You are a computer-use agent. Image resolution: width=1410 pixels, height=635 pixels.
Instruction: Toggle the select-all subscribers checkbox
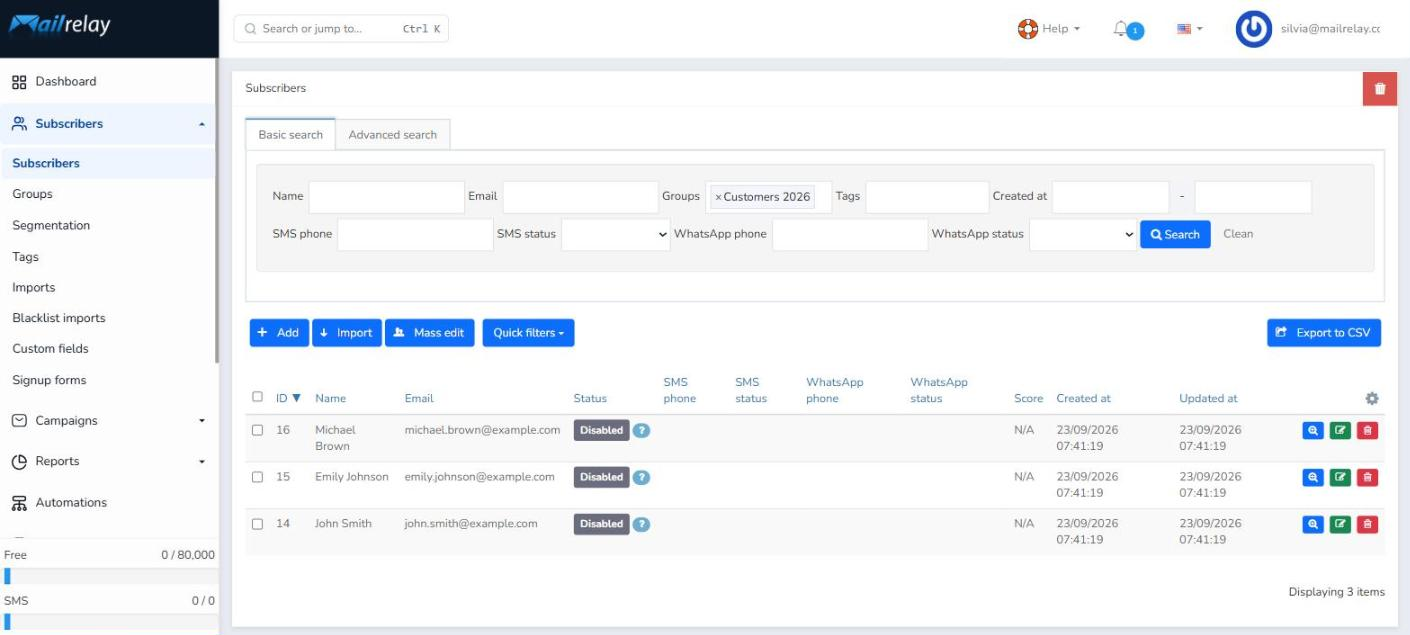(x=258, y=397)
